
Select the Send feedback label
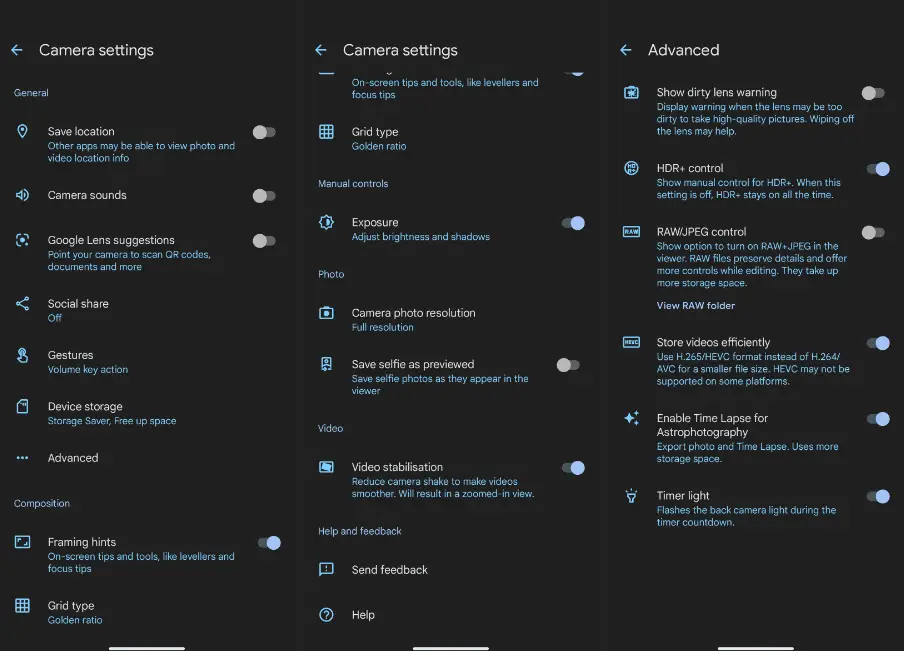click(390, 570)
